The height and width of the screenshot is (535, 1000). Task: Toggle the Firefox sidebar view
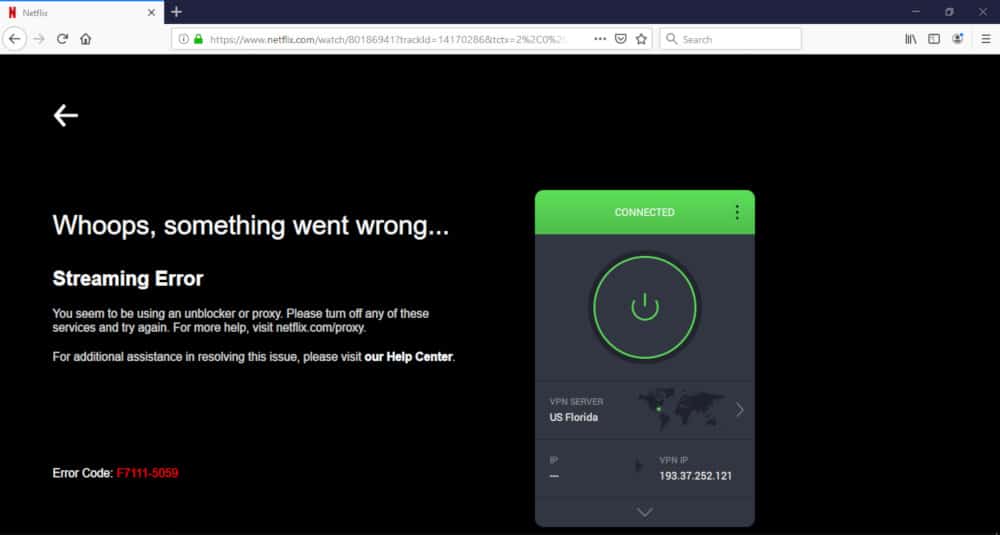point(934,39)
